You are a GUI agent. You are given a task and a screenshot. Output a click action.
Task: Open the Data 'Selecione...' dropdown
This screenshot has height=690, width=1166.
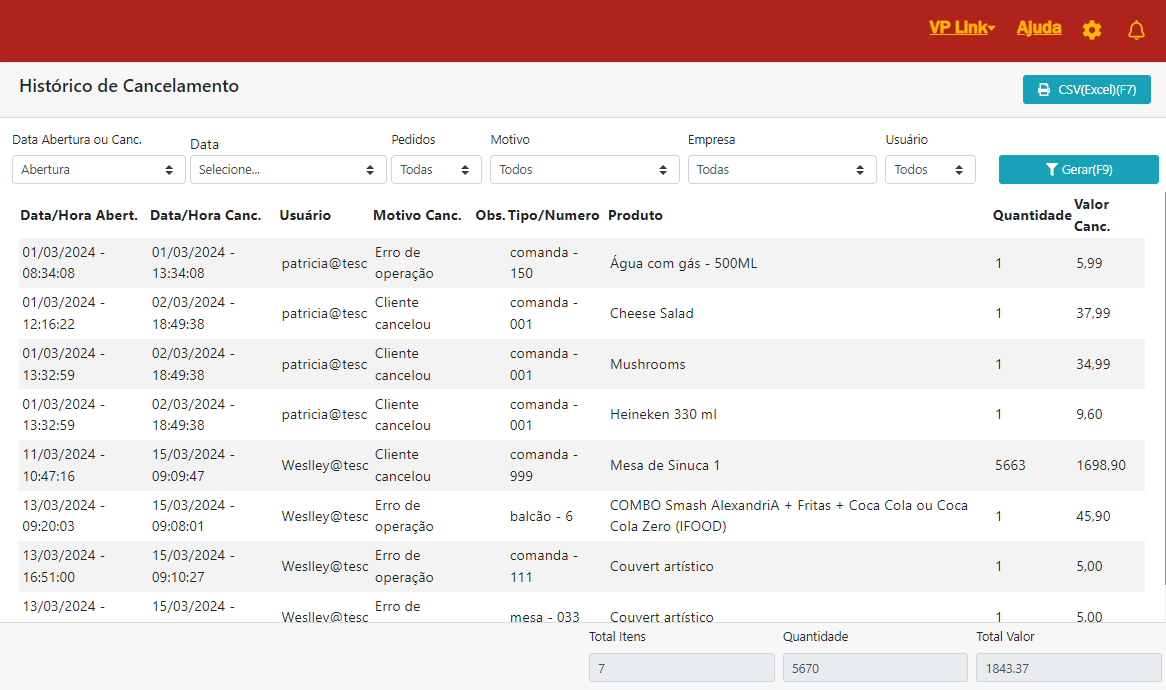[x=288, y=170]
